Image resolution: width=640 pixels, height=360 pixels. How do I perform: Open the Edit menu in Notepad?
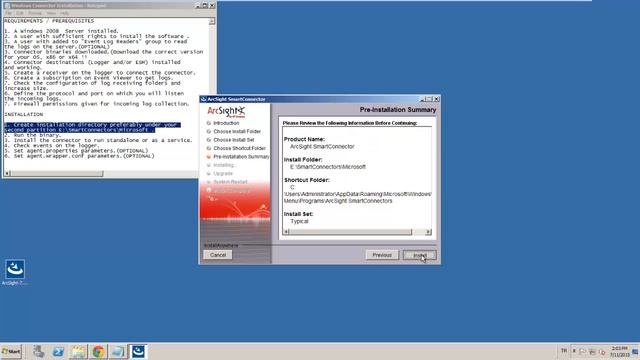(20, 13)
